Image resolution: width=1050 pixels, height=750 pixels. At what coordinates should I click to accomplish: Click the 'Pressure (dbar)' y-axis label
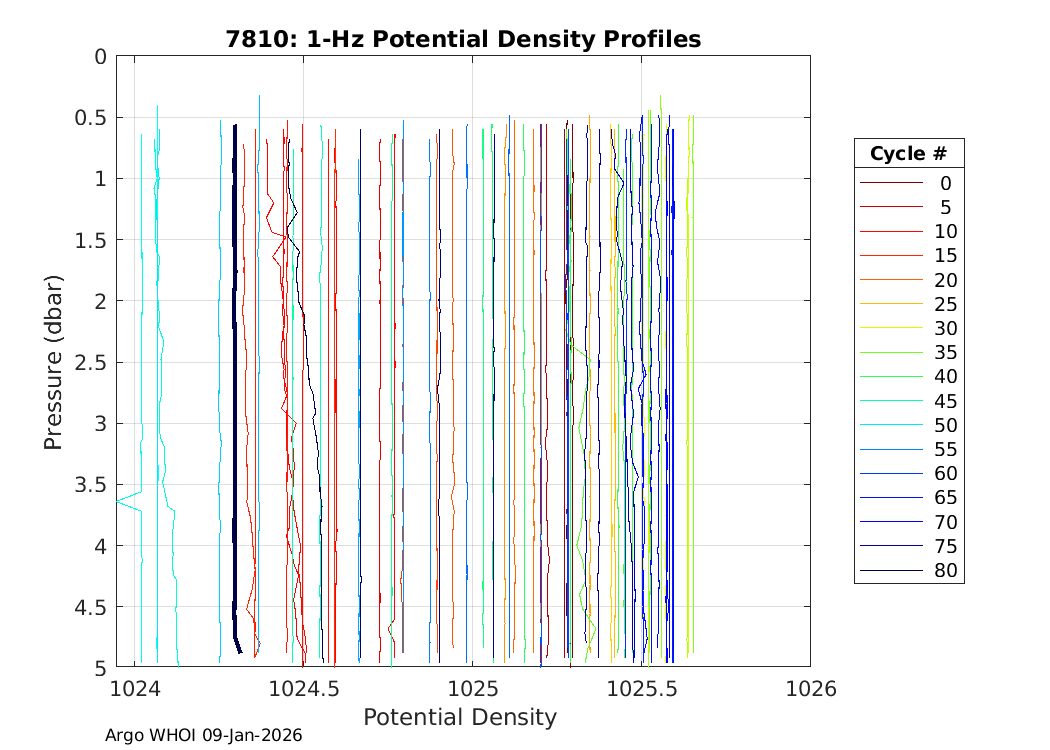coord(53,361)
